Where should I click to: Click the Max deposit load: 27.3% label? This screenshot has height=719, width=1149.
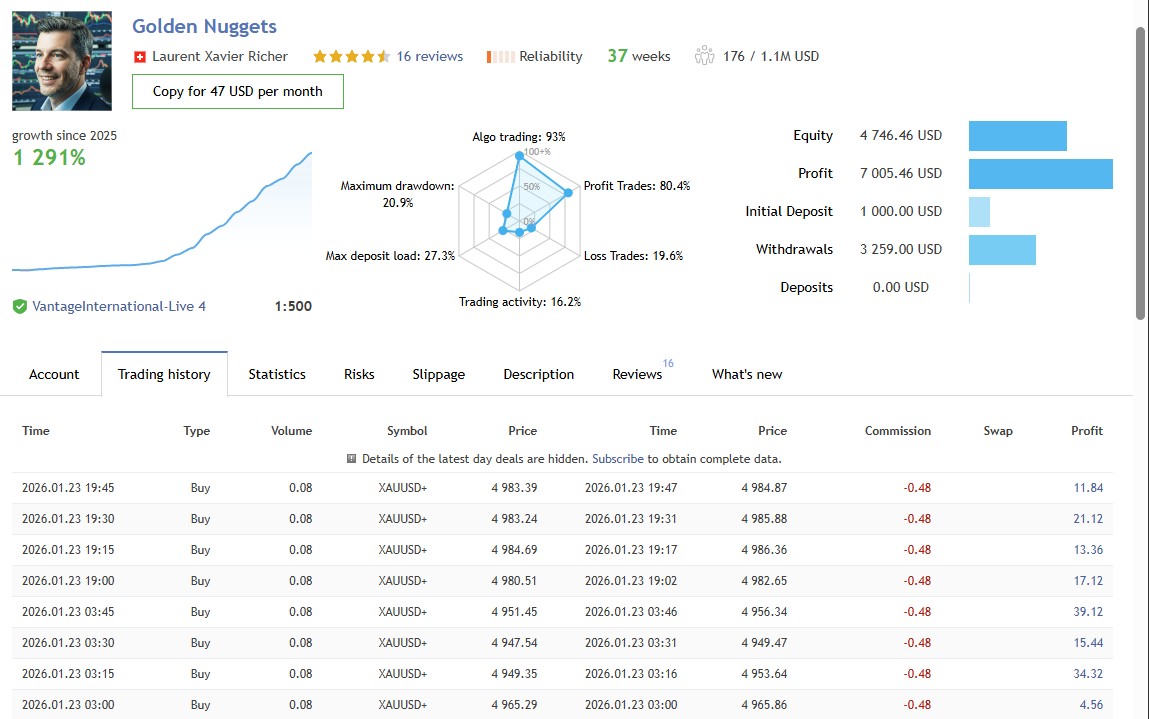[390, 256]
